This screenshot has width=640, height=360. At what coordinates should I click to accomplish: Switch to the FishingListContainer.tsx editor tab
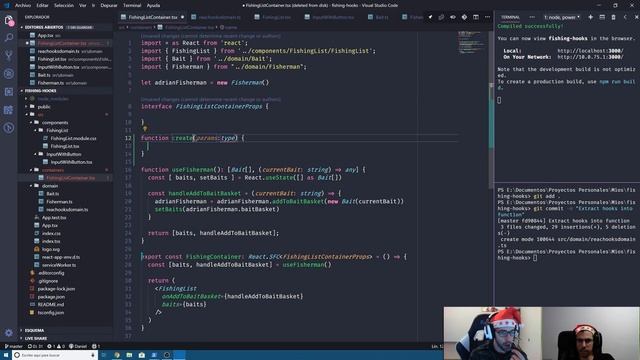tap(152, 17)
